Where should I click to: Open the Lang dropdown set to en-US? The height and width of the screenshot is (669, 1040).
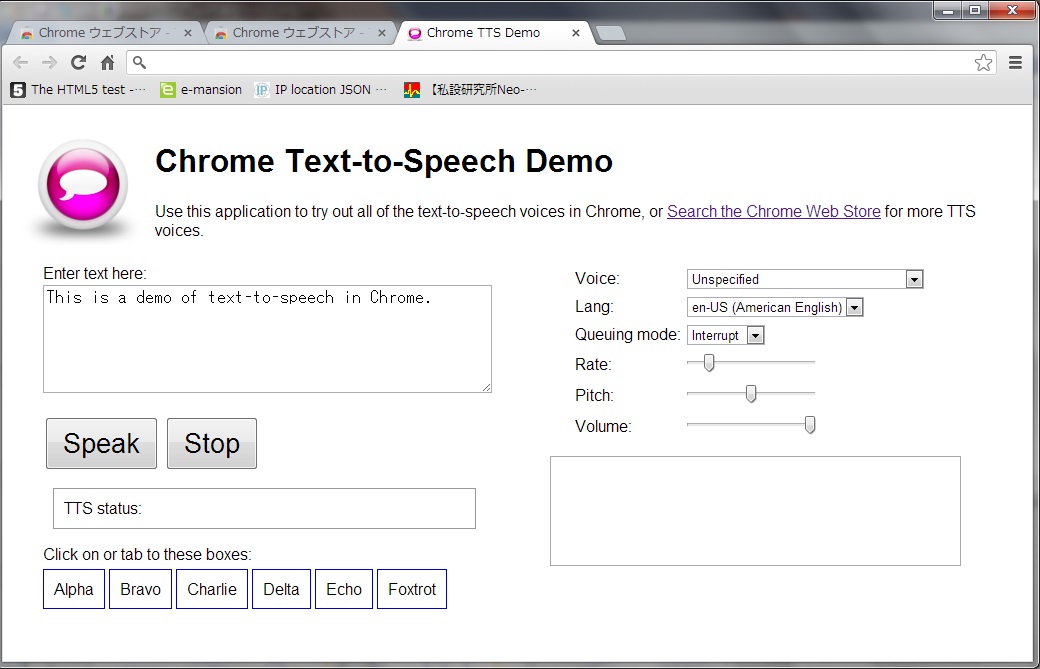775,308
